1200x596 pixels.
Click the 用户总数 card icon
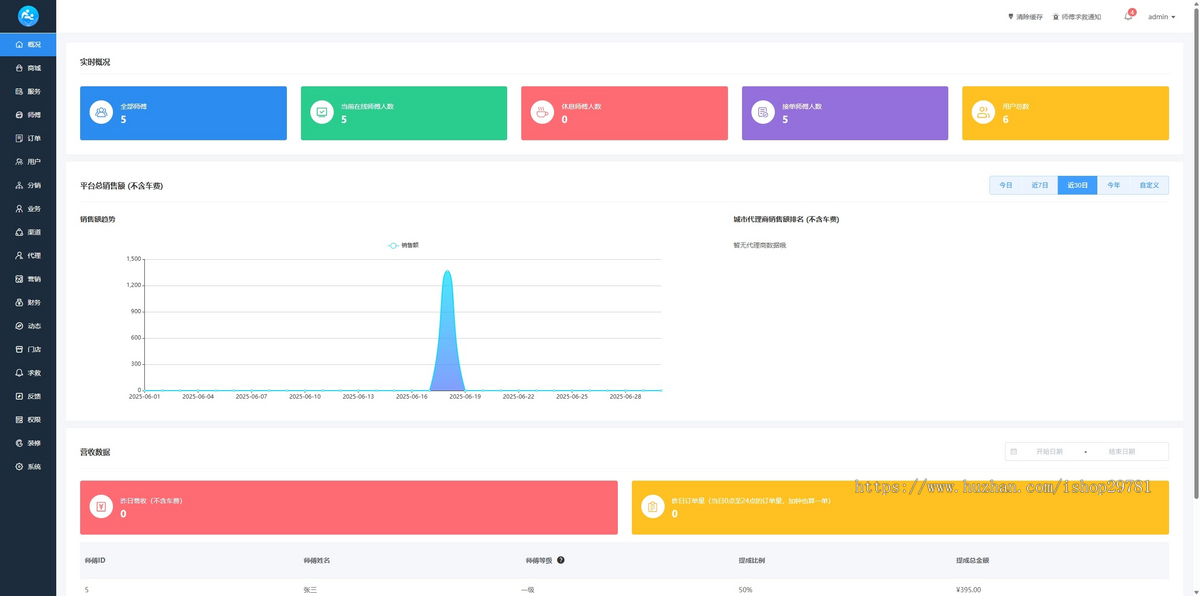coord(983,113)
